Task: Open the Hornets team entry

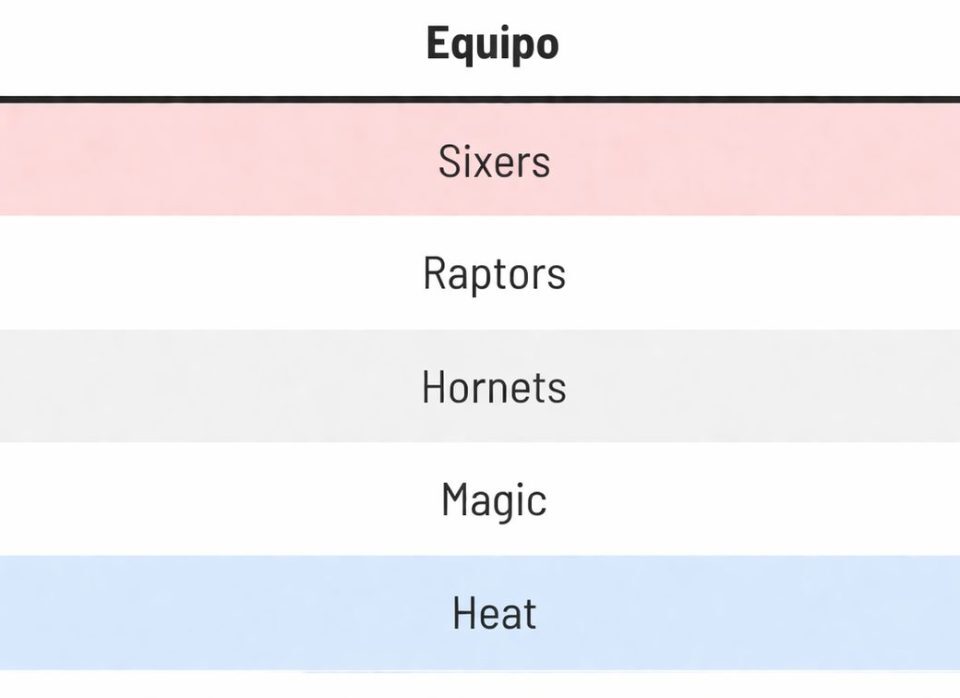Action: point(494,387)
